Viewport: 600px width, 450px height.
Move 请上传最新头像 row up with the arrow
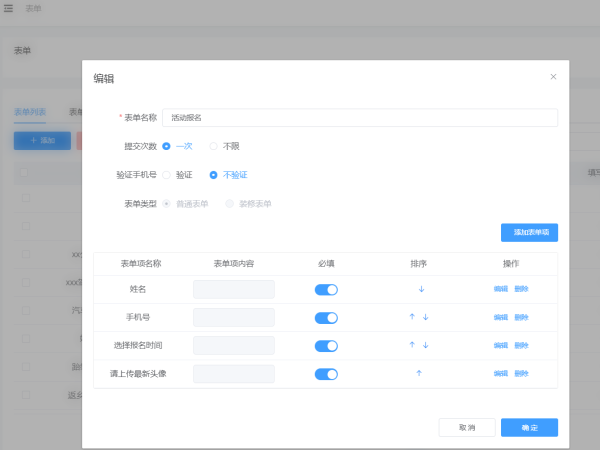click(419, 373)
